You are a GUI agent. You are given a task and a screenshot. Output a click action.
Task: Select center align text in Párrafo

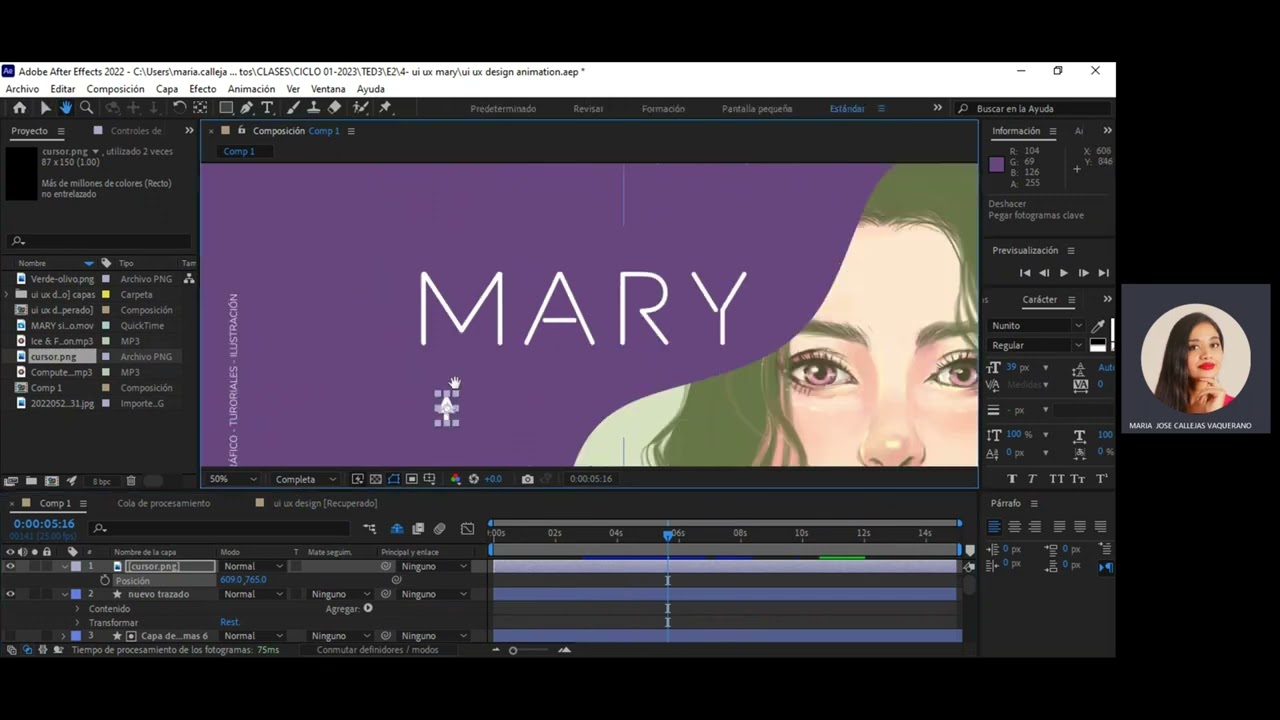pos(1015,527)
